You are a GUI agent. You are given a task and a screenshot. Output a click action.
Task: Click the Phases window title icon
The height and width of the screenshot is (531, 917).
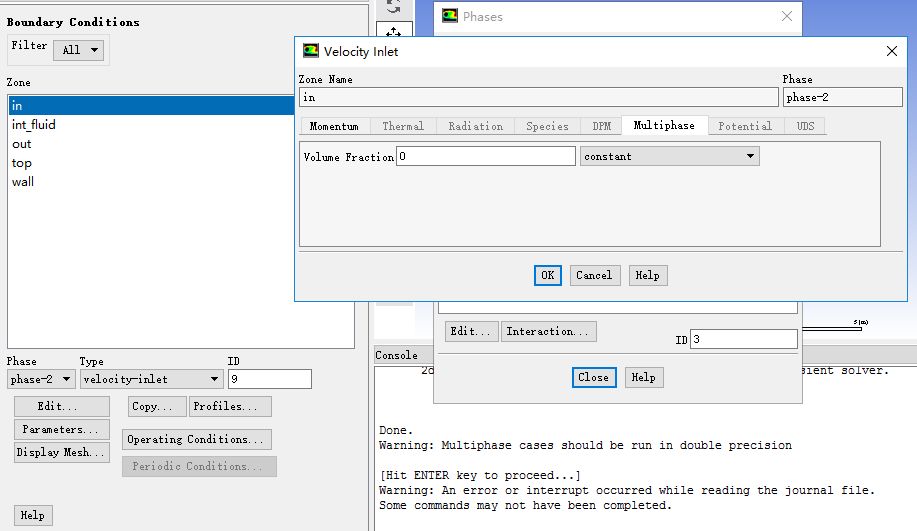450,16
